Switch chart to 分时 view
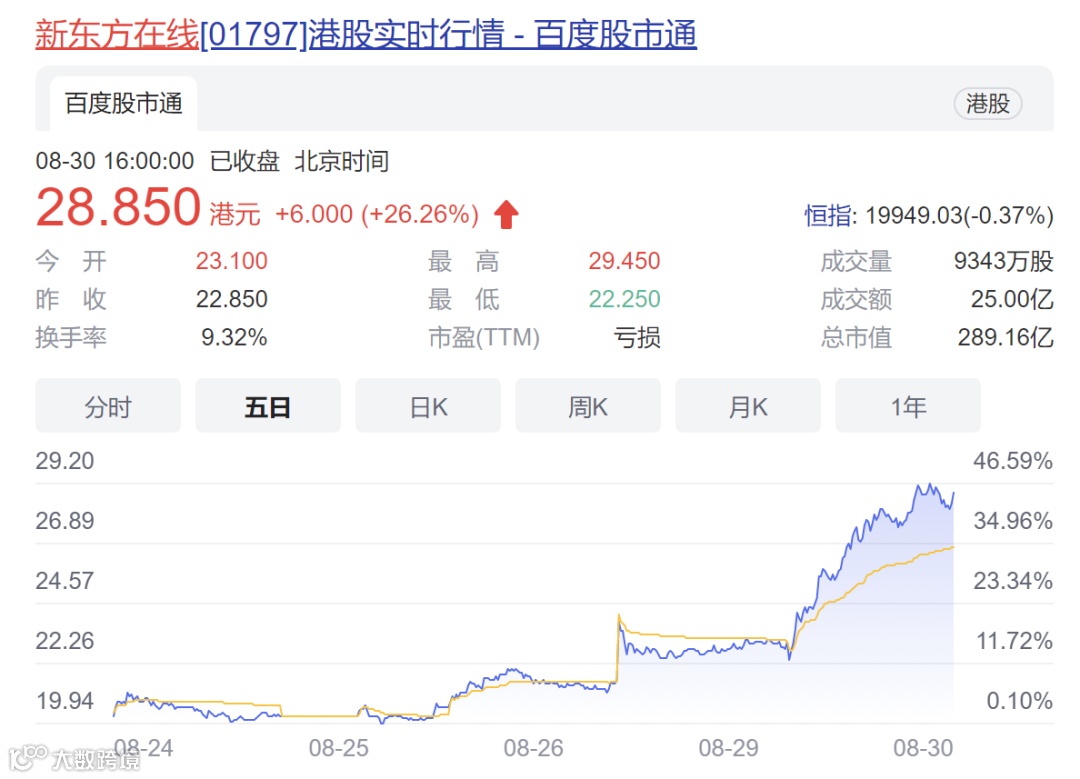The height and width of the screenshot is (779, 1080). [108, 406]
